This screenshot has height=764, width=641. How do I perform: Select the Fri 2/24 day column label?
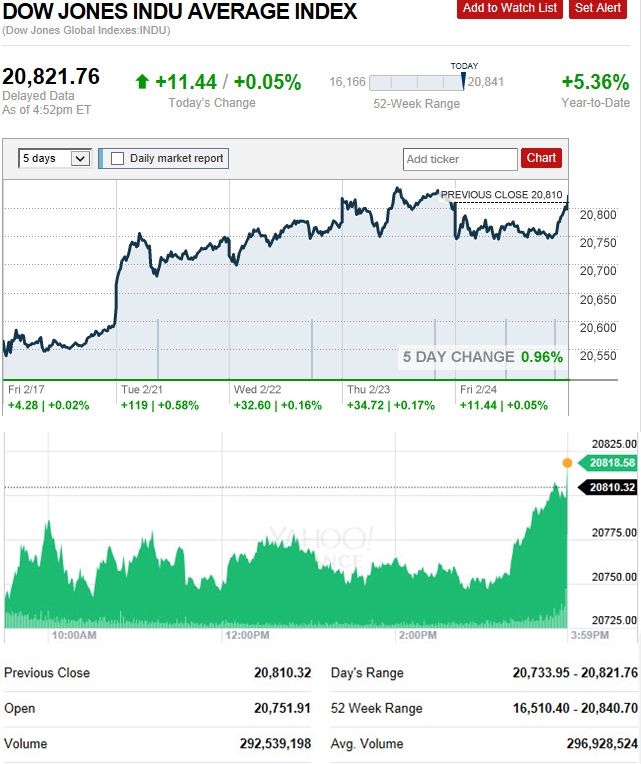(x=478, y=389)
